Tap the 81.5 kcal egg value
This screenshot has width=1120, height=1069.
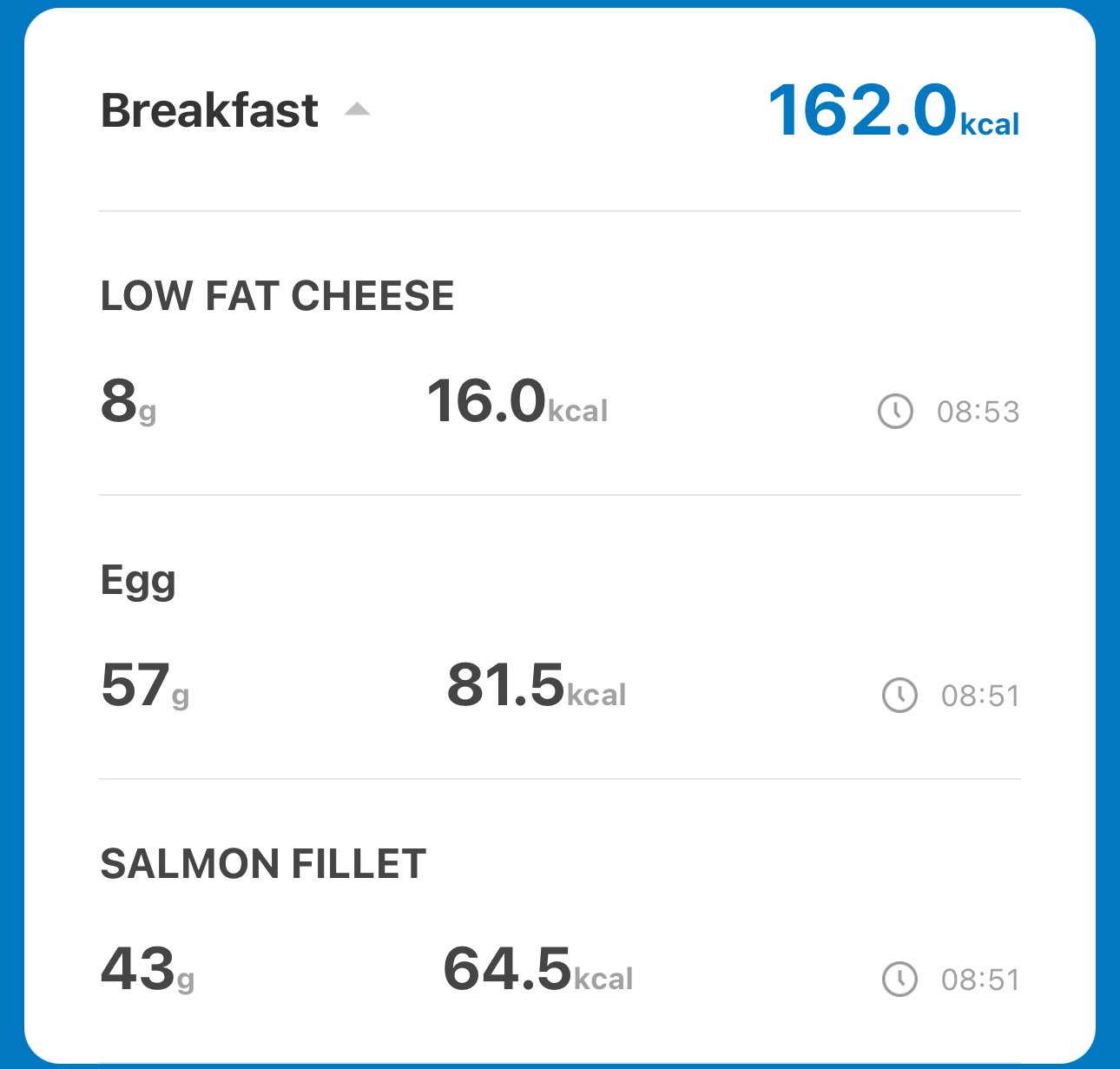pos(537,685)
